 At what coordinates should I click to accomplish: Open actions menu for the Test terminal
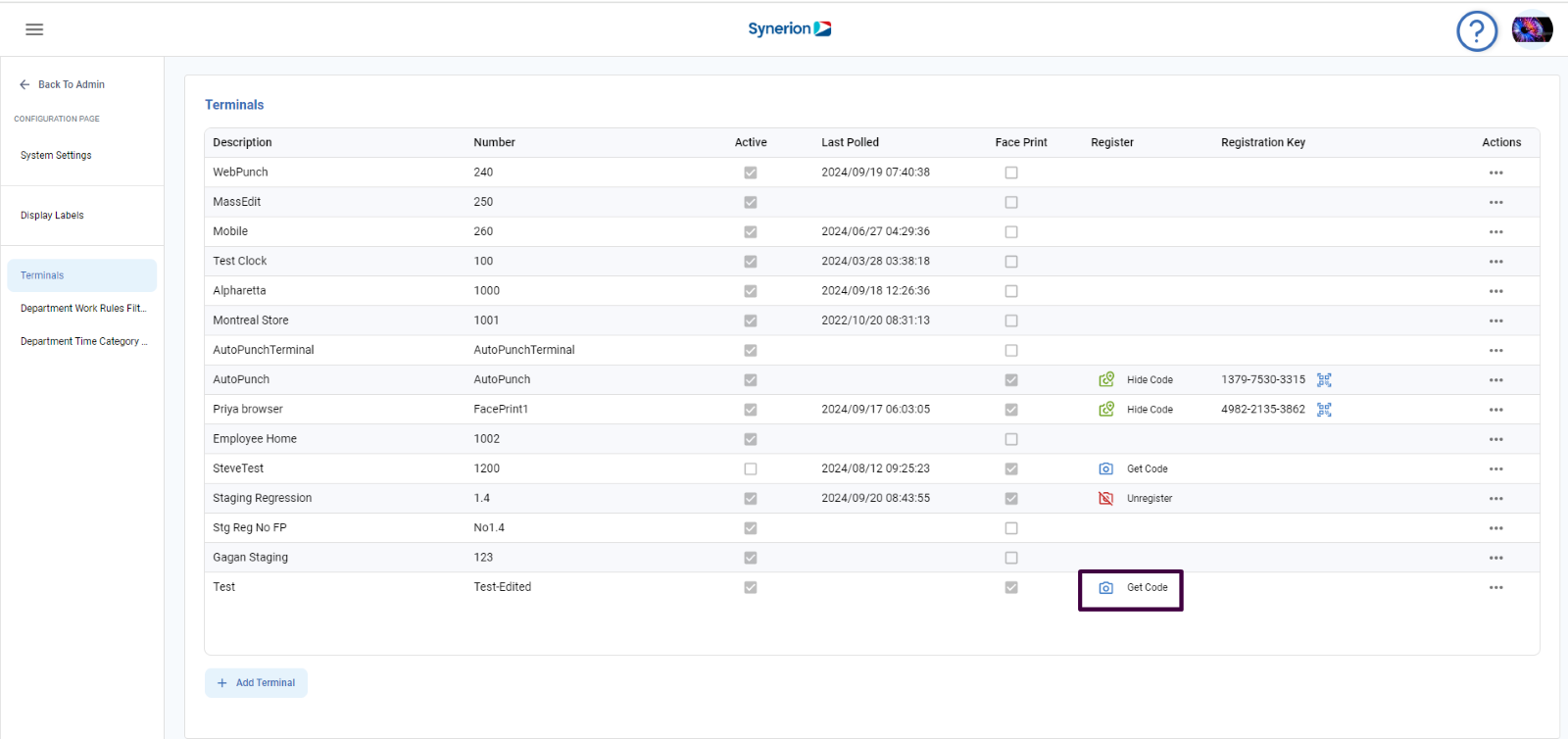pyautogui.click(x=1495, y=587)
